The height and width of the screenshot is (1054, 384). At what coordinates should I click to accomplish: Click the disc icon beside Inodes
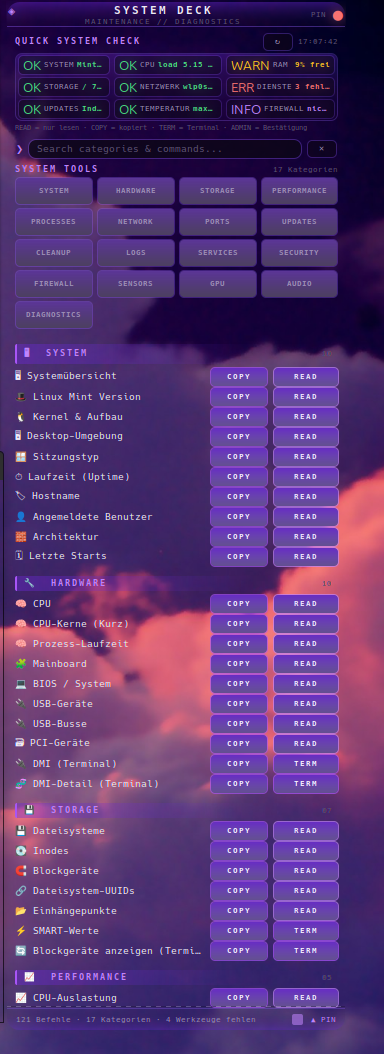point(21,850)
